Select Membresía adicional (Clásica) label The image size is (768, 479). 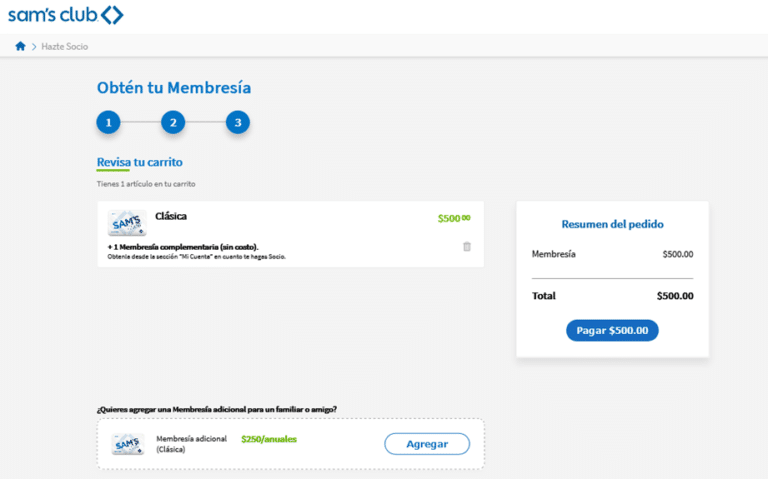pos(192,444)
